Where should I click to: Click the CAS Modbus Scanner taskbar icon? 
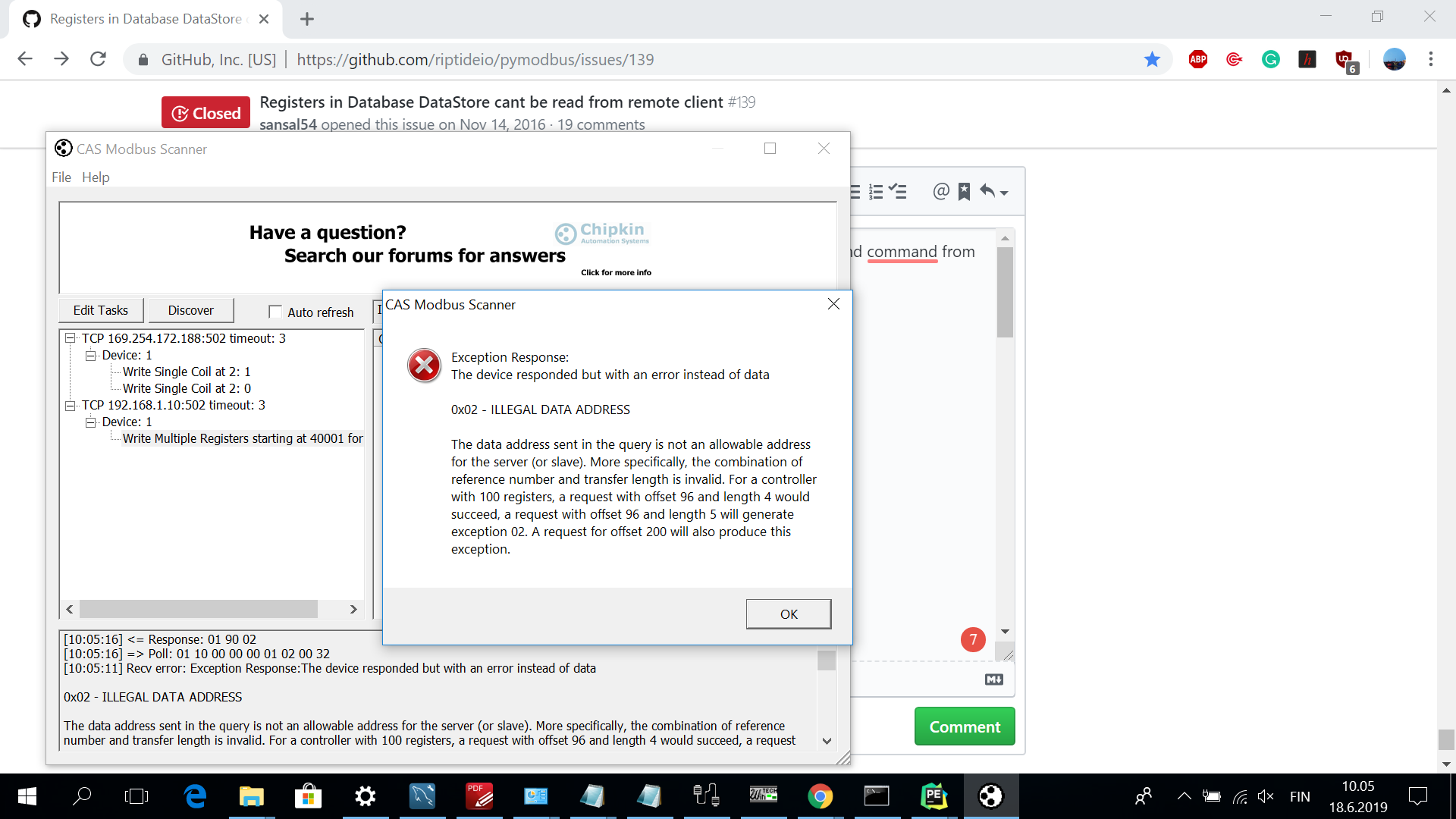click(x=990, y=796)
